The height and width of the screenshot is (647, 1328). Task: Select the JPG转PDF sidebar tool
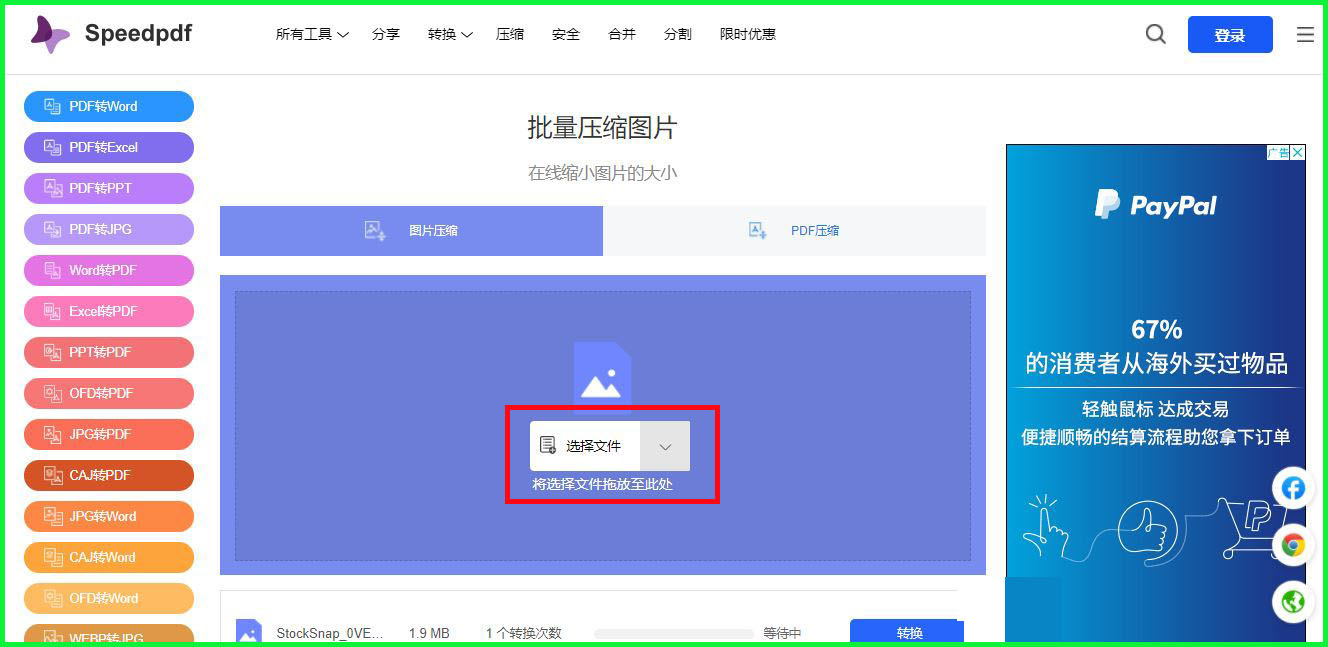(x=108, y=434)
